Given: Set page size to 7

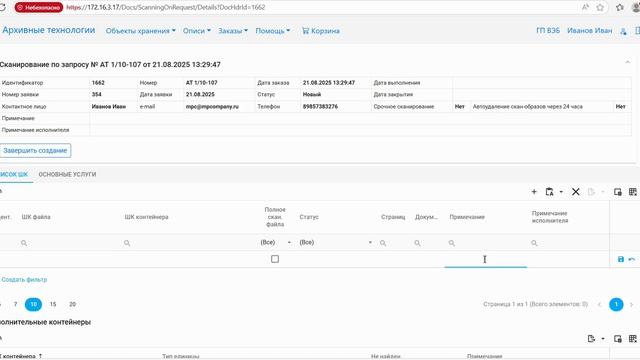Looking at the screenshot, I should (16, 304).
